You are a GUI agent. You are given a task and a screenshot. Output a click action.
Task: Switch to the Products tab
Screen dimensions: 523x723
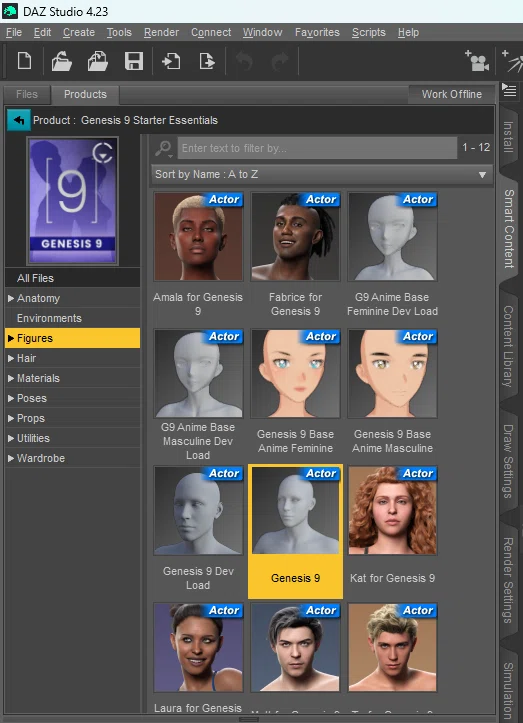pos(85,94)
